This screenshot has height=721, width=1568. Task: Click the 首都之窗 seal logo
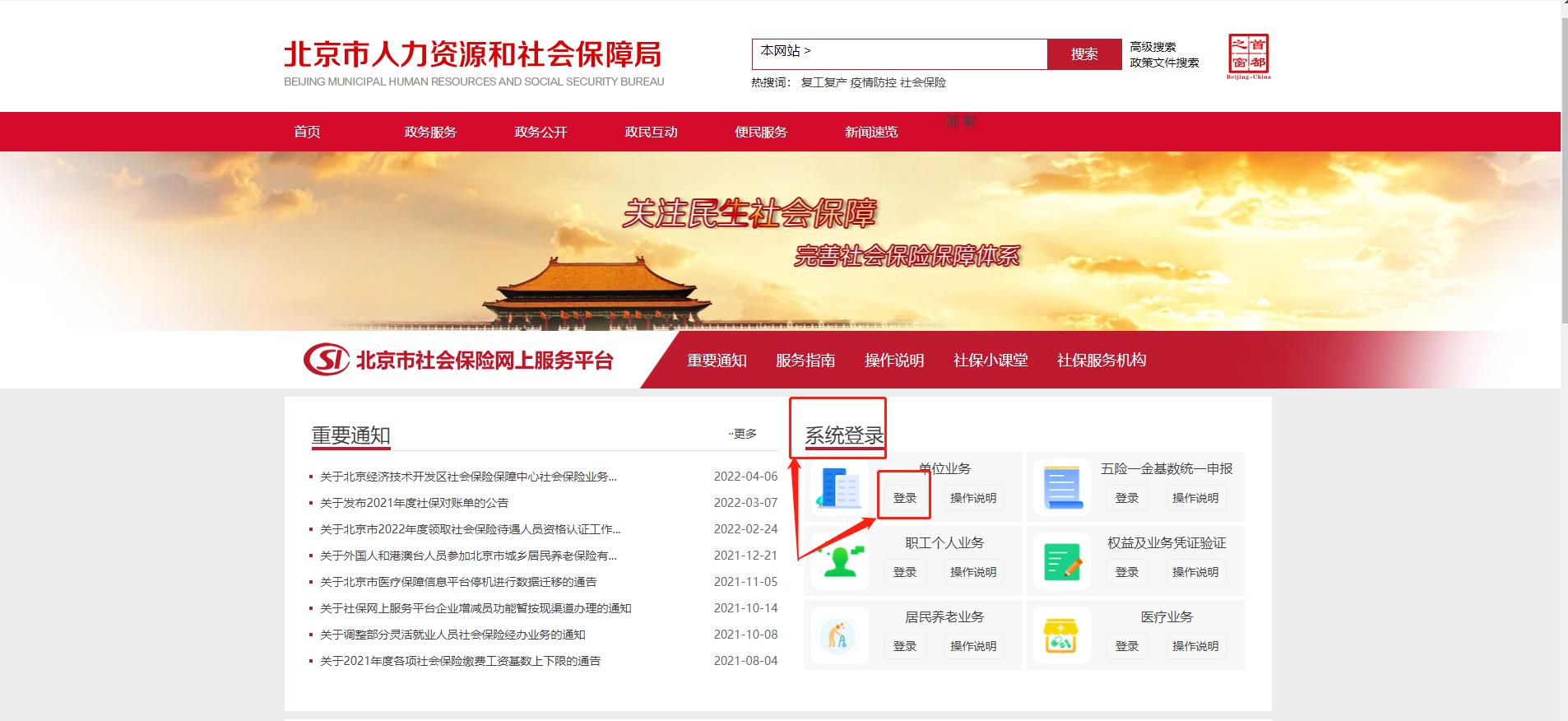(1248, 56)
